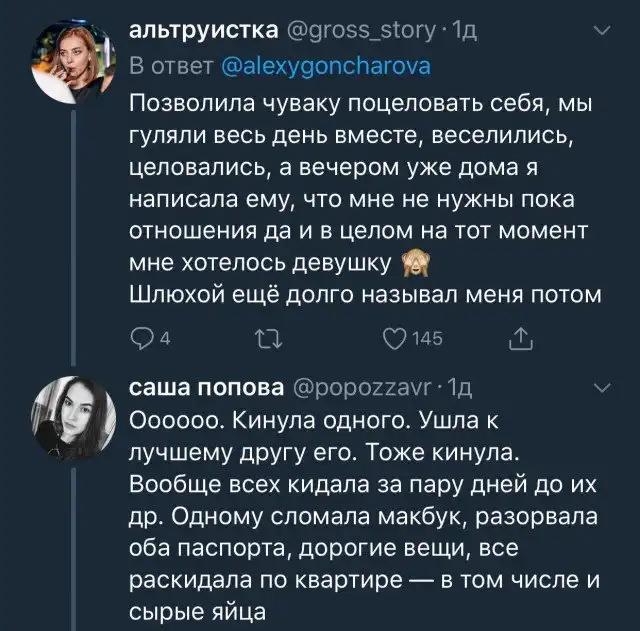Tap the share icon under the first tweet
The height and width of the screenshot is (631, 640).
(x=520, y=339)
